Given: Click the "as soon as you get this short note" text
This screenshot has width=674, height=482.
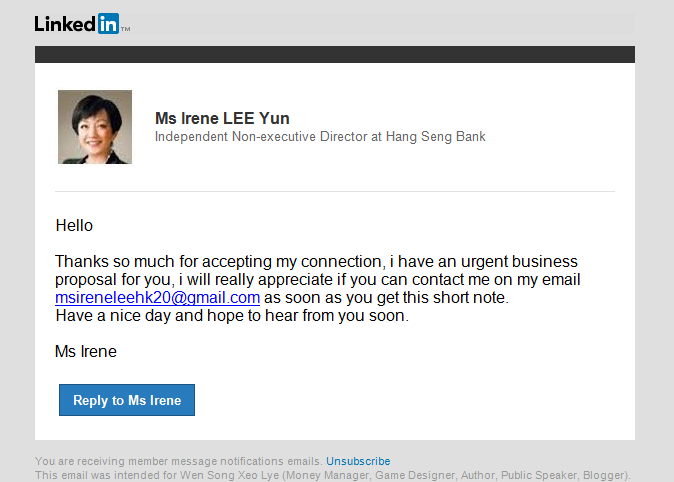Looking at the screenshot, I should pyautogui.click(x=386, y=298).
